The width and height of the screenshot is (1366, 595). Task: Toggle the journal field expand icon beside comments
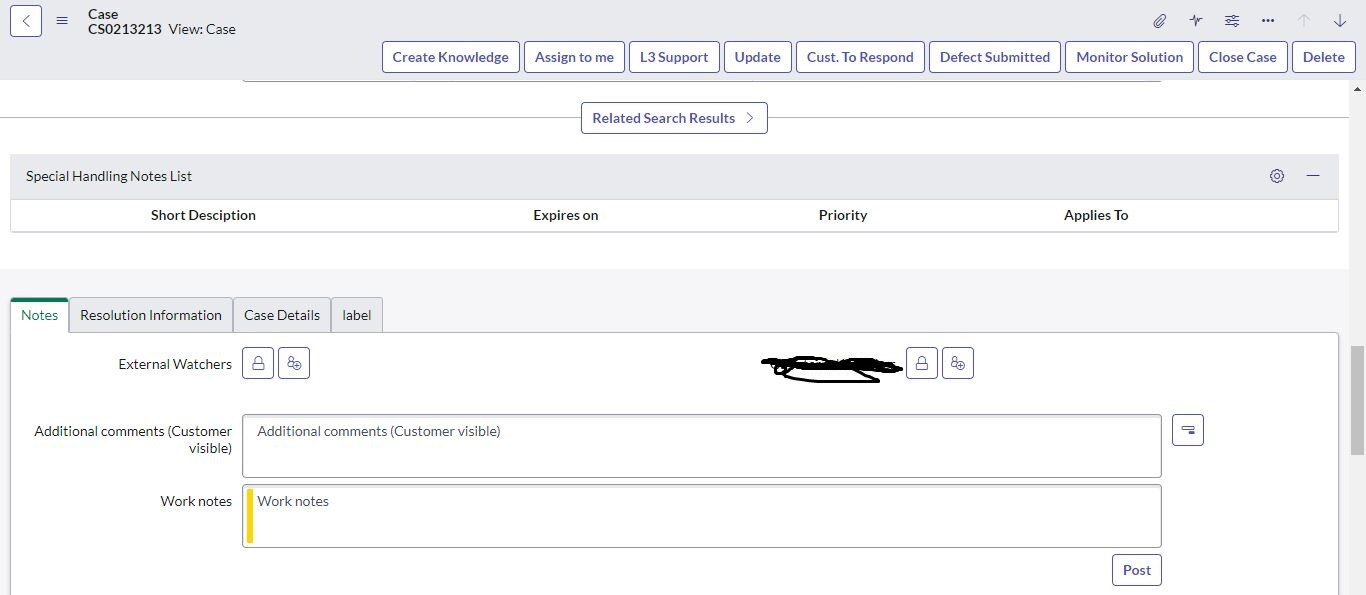(1188, 430)
